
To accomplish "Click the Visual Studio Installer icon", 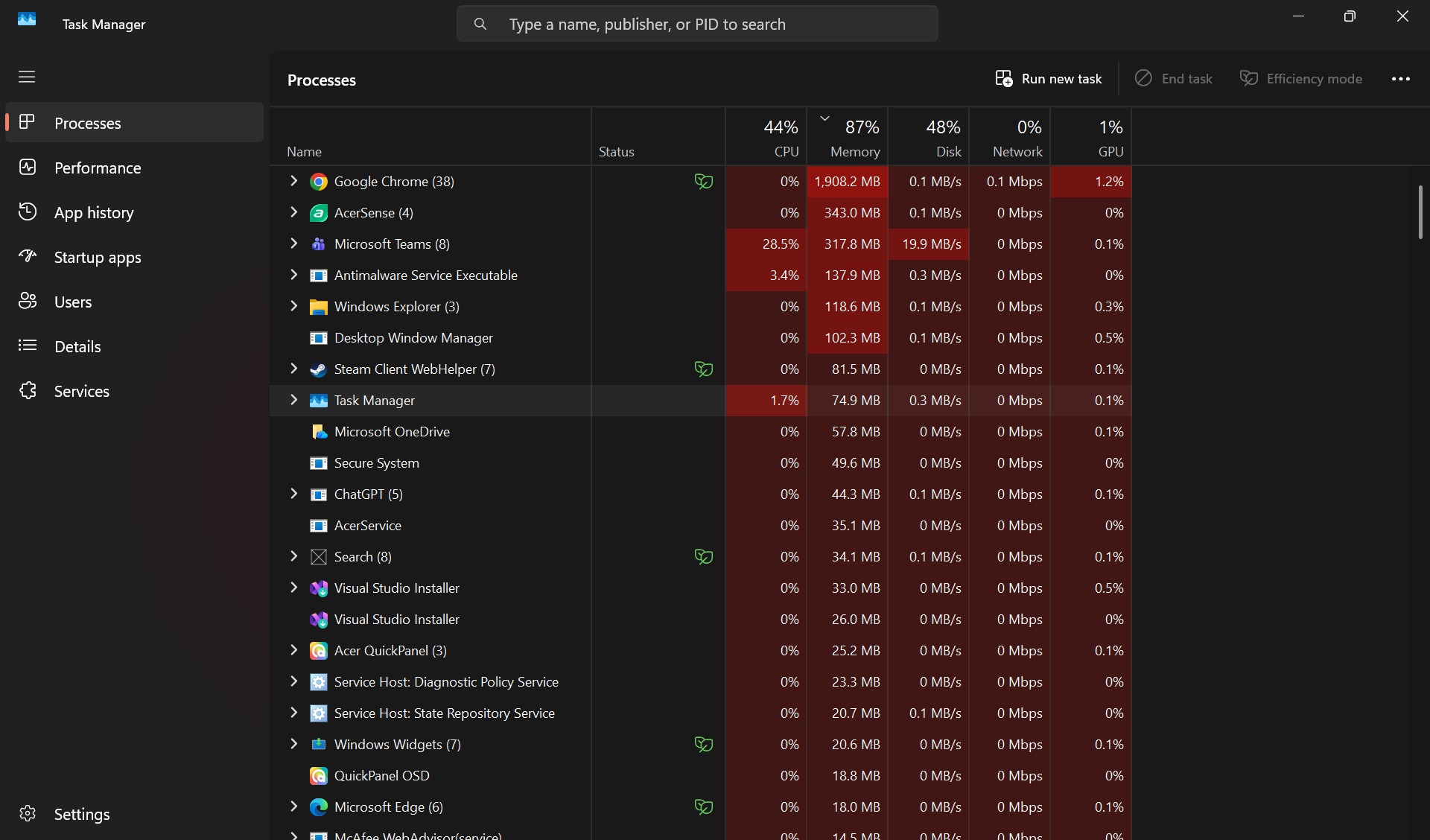I will [319, 588].
